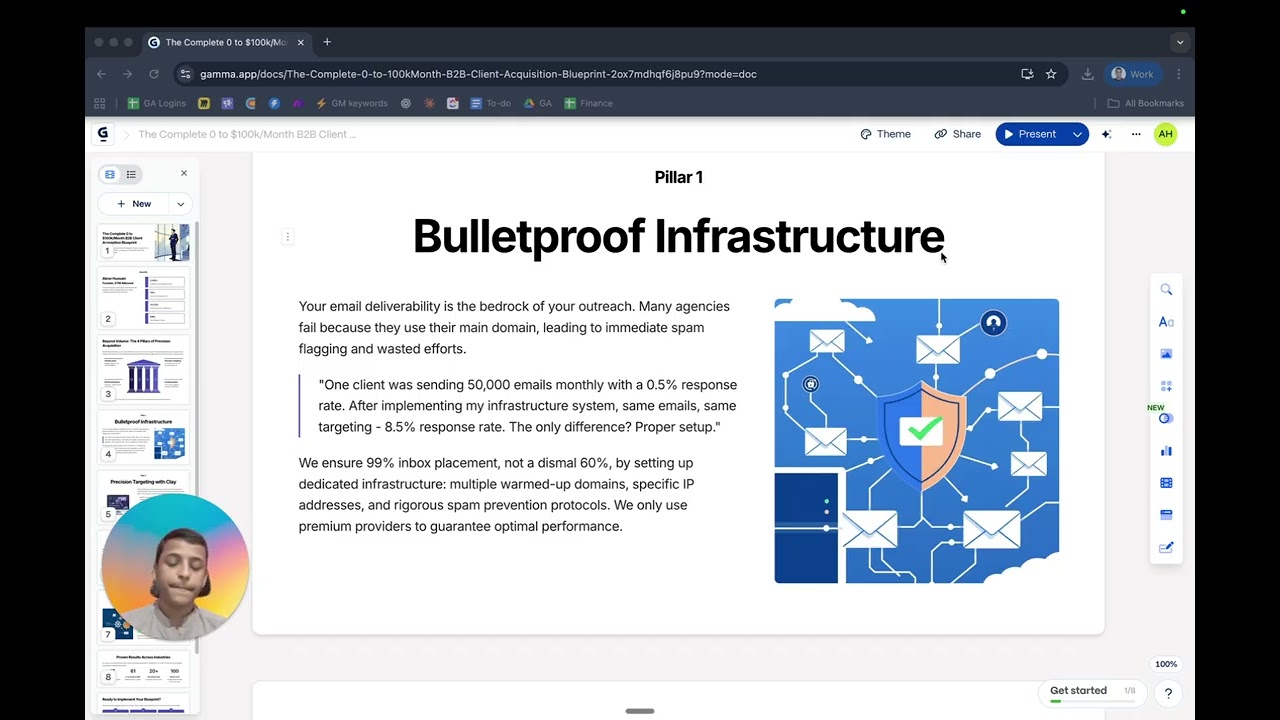Screen dimensions: 1280x720
Task: Click the email shield illustration image
Action: (916, 441)
